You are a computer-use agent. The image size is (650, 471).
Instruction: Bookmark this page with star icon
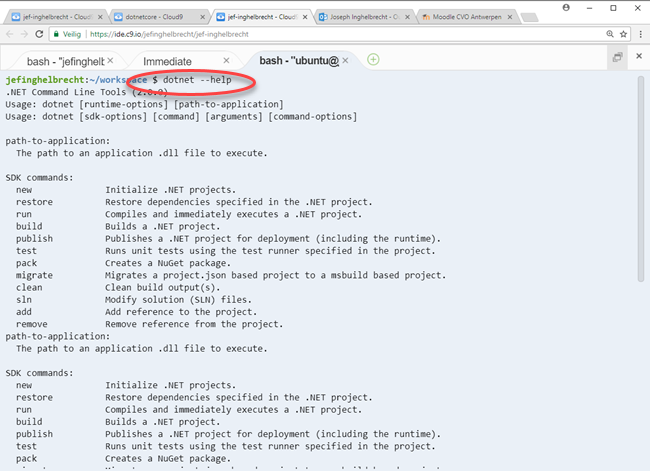(622, 33)
